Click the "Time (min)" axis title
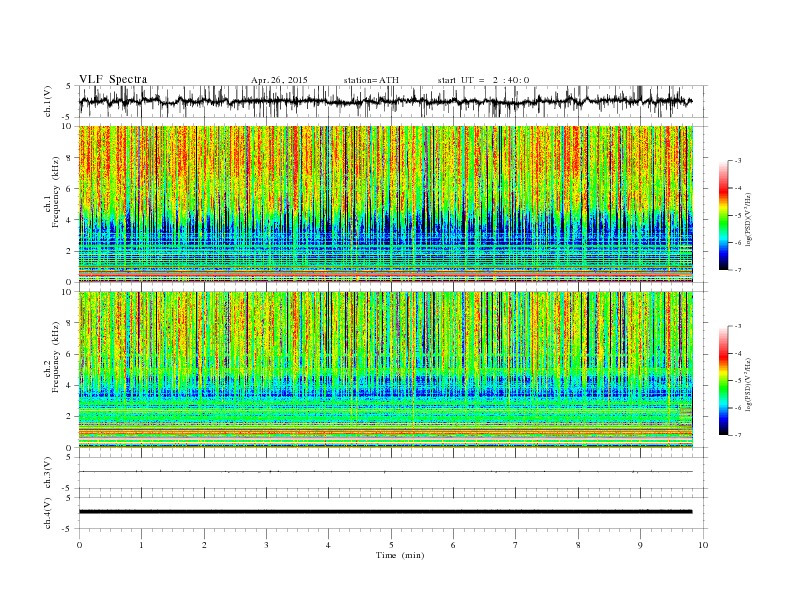 [x=400, y=555]
